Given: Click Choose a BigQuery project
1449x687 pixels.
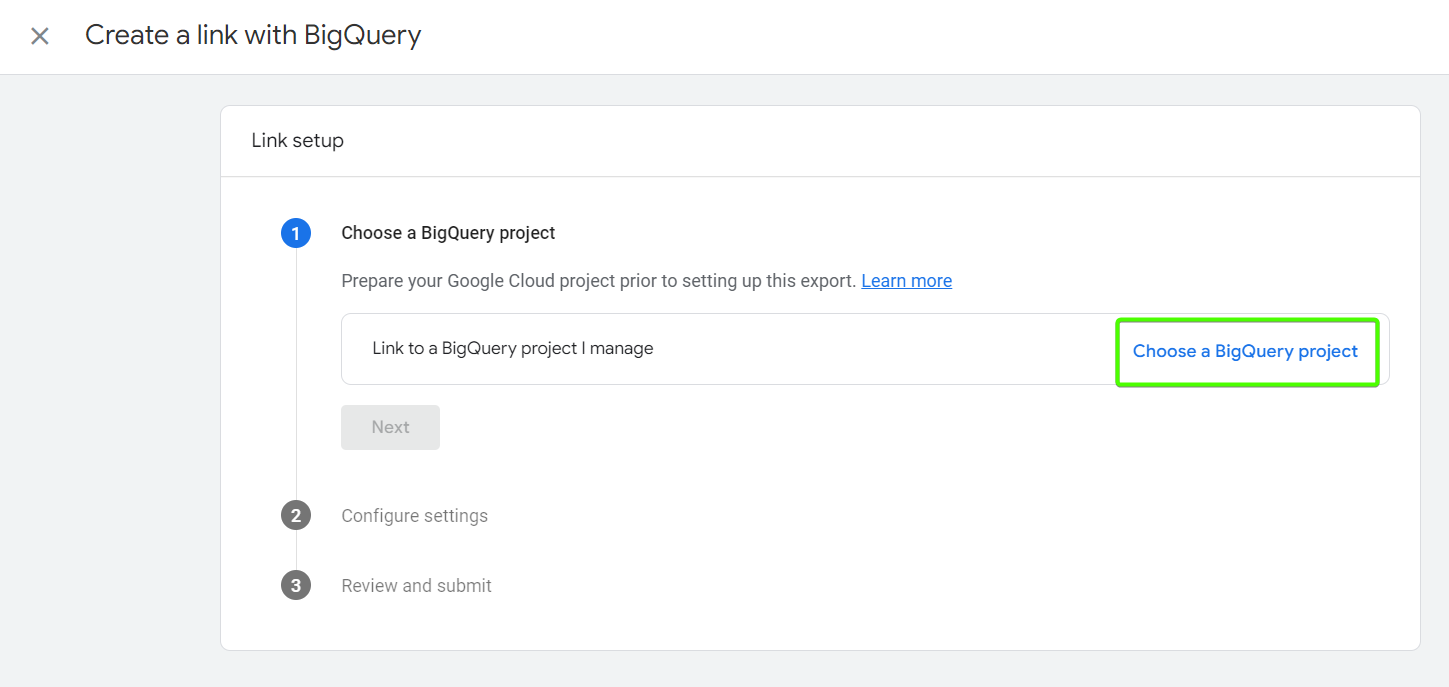Looking at the screenshot, I should 1246,351.
